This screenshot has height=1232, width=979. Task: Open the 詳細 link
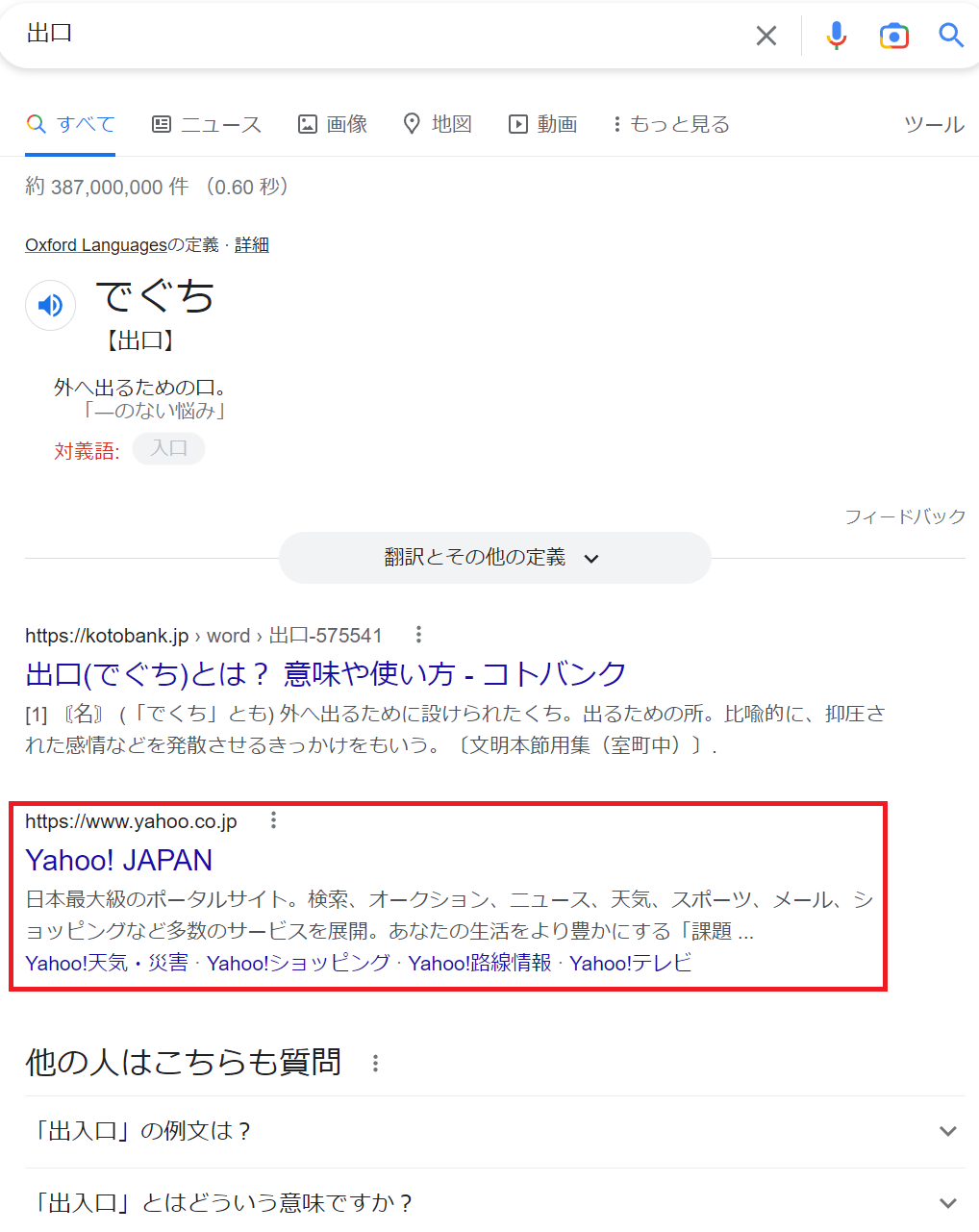pyautogui.click(x=252, y=245)
